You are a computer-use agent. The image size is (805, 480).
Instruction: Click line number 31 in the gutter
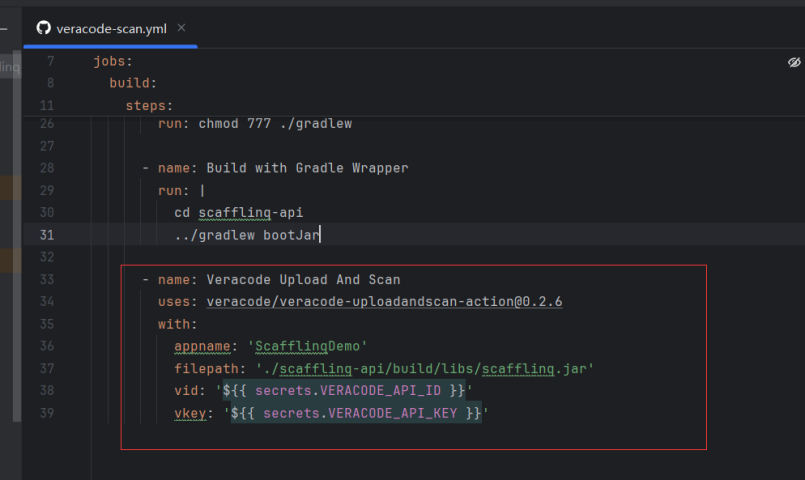click(x=47, y=235)
